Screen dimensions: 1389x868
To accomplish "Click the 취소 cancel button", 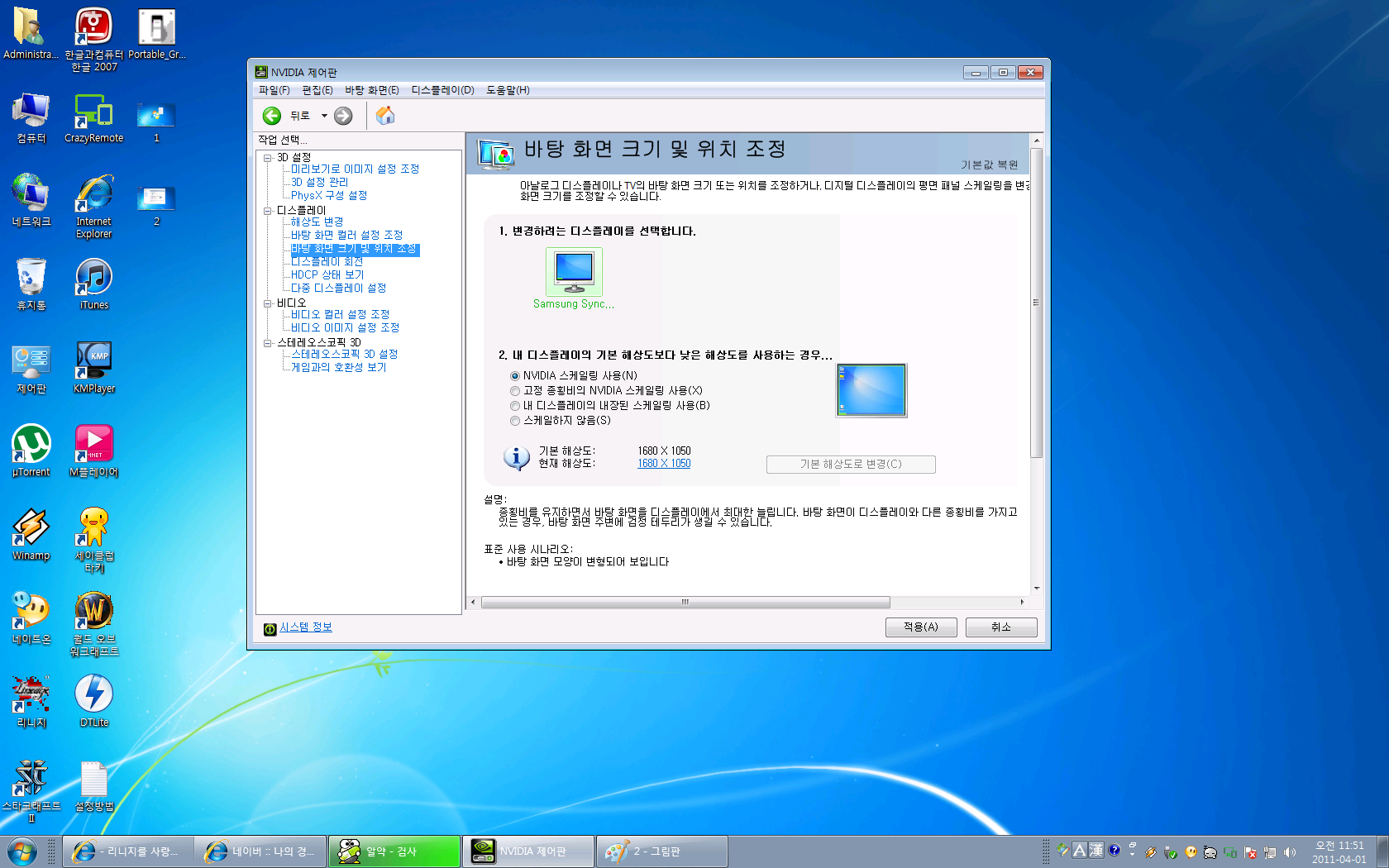I will pos(1001,627).
